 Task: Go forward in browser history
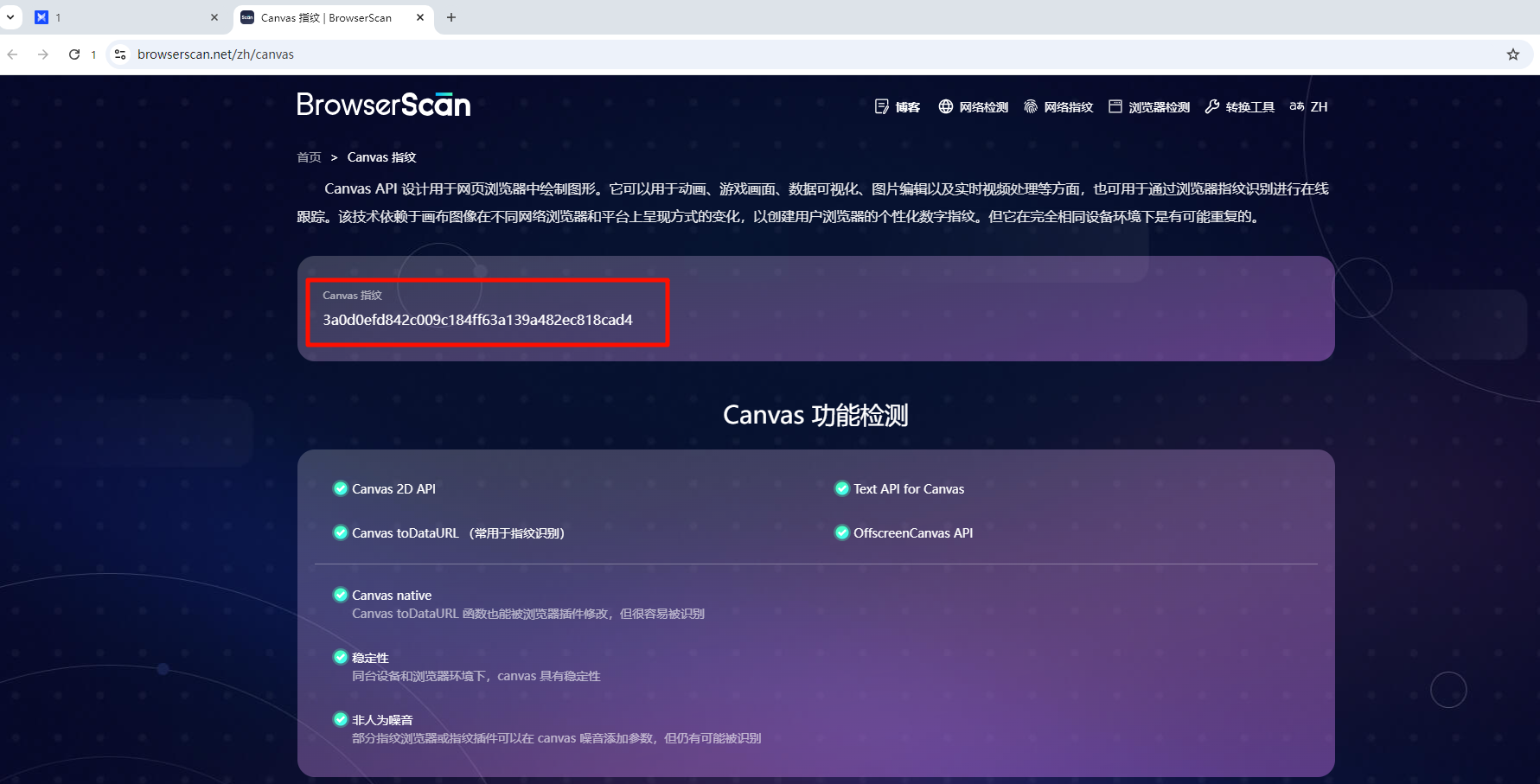point(43,54)
